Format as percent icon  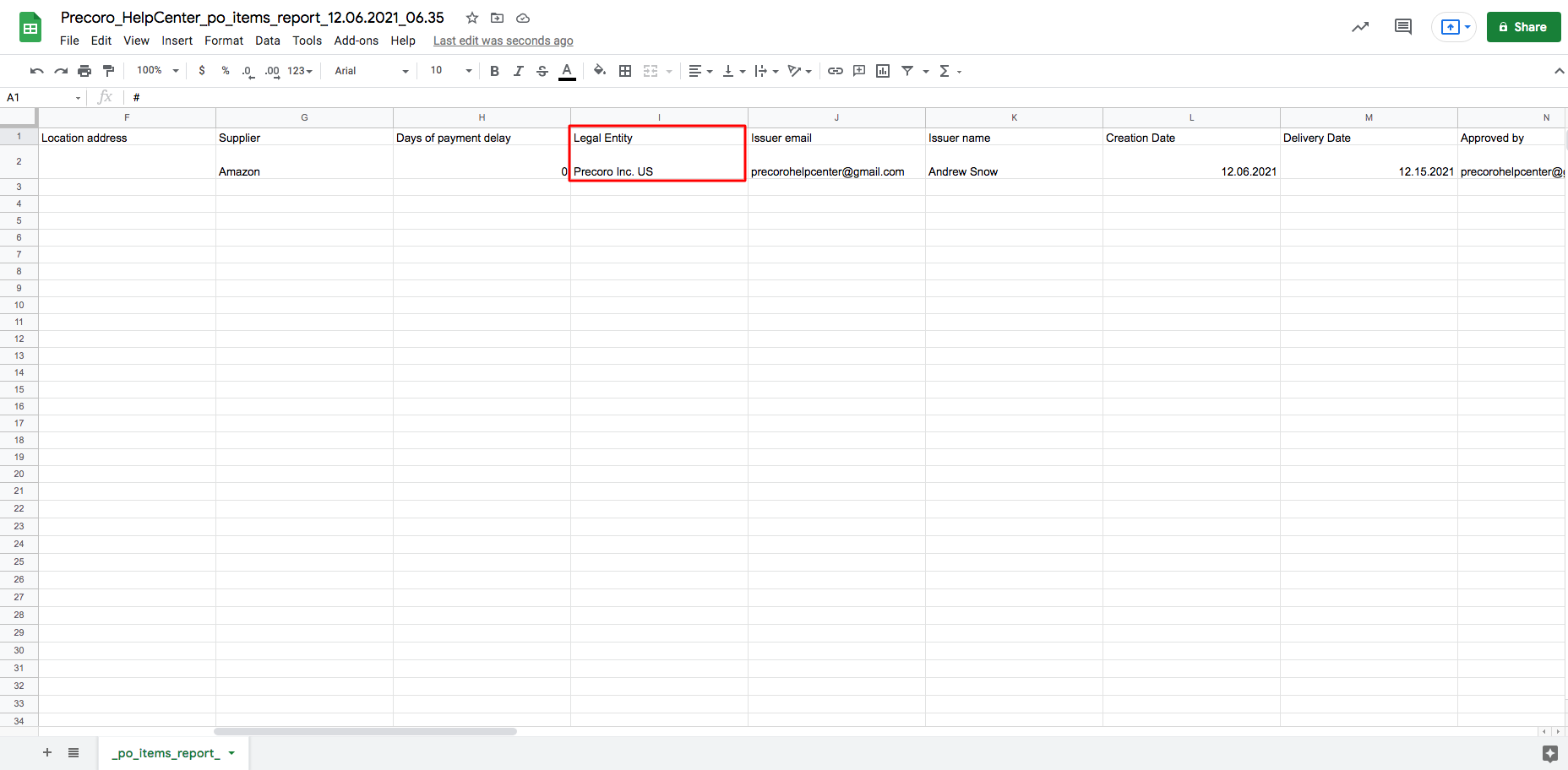[226, 71]
